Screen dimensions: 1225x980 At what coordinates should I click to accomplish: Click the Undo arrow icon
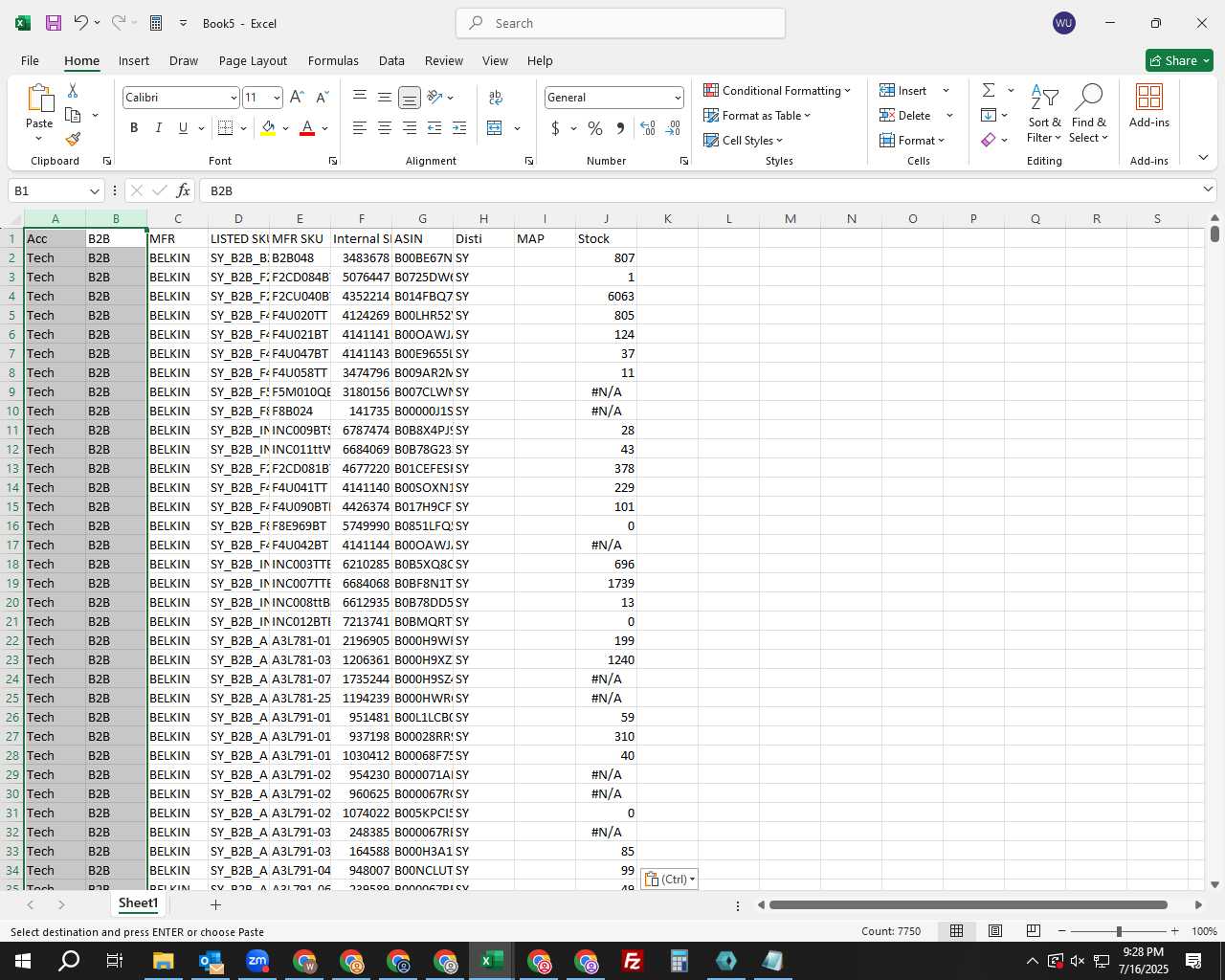point(81,23)
